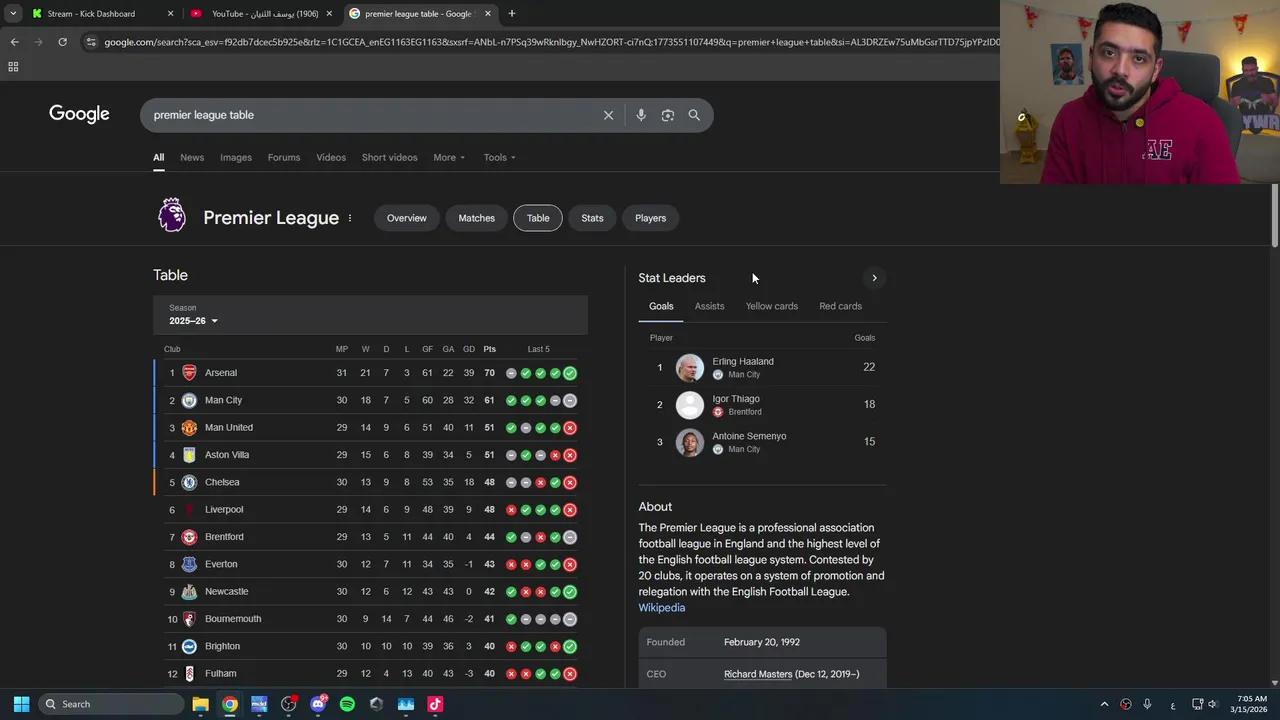Open the Forums results filter
Screen dimensions: 1280x720
point(284,157)
